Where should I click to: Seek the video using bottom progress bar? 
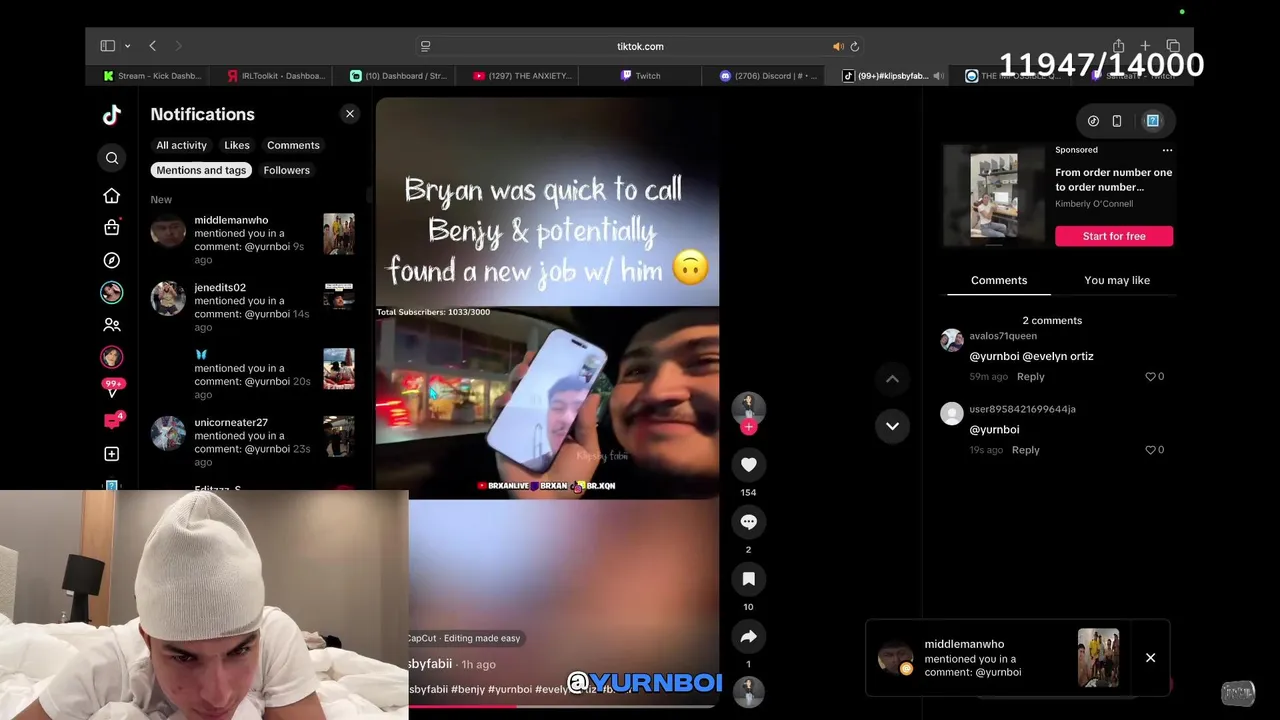(563, 706)
